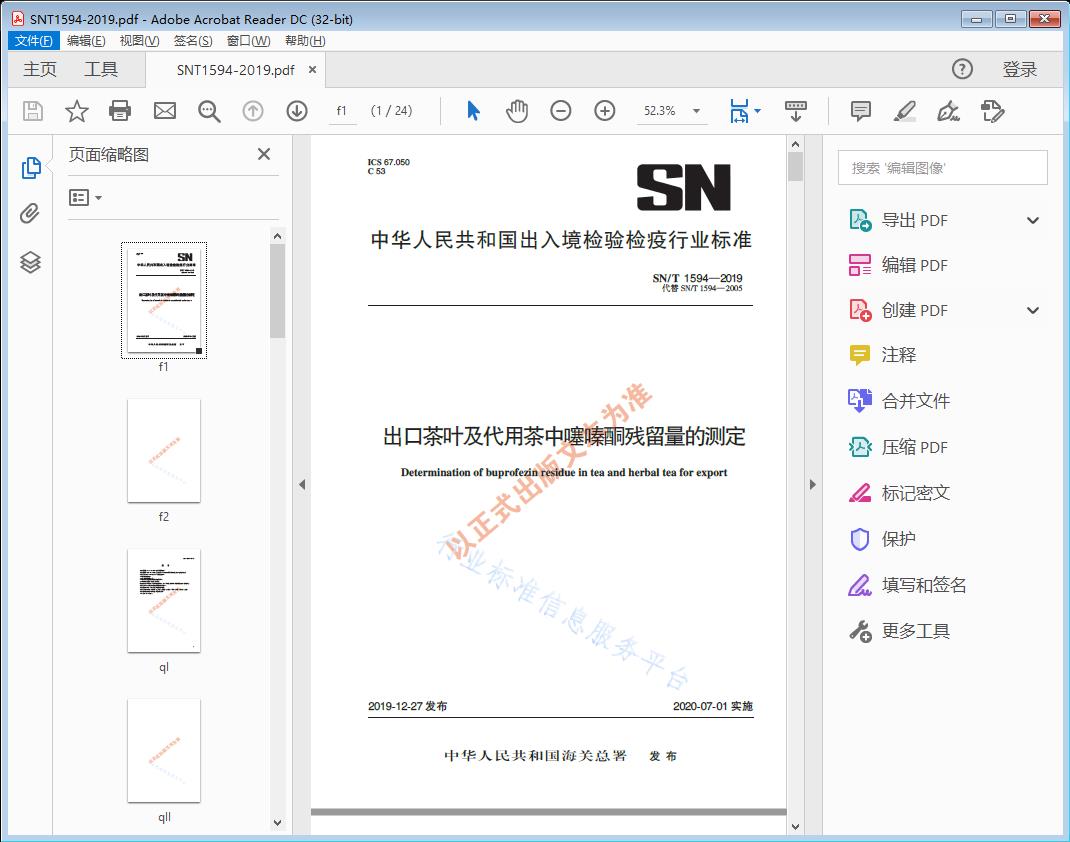Image resolution: width=1070 pixels, height=842 pixels.
Task: Toggle the page thumbnails panel icon
Action: coord(30,168)
